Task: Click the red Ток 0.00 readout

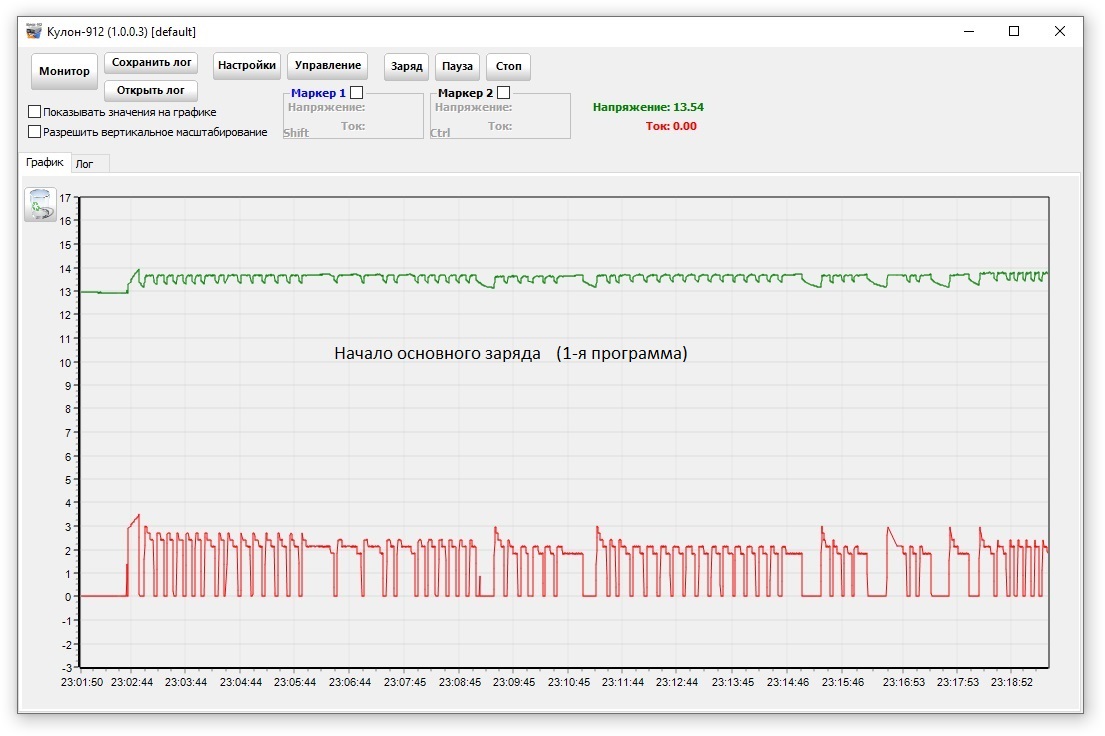Action: [x=671, y=126]
